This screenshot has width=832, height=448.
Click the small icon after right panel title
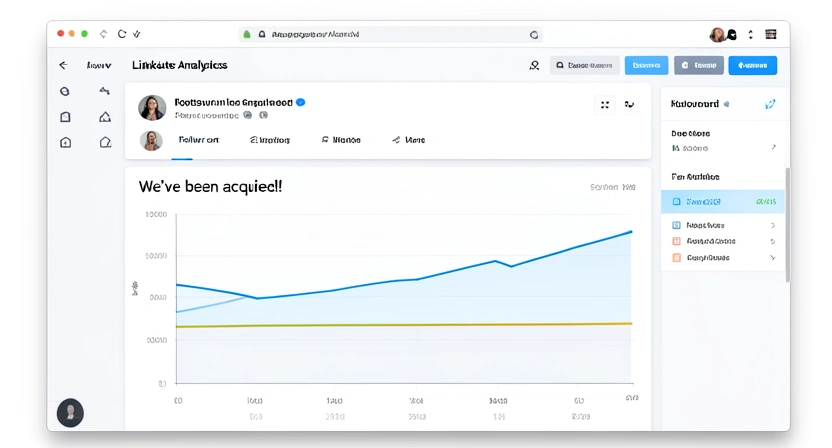(x=726, y=104)
